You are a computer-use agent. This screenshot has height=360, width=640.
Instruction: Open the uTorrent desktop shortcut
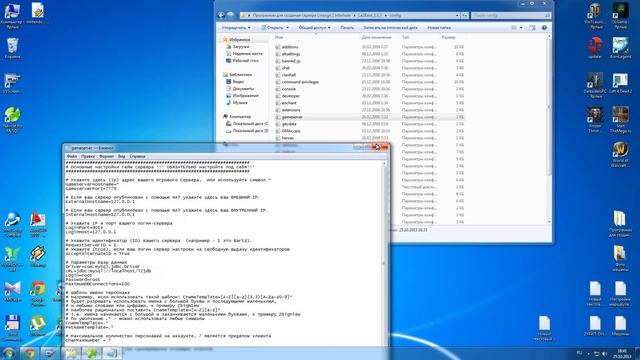click(x=38, y=325)
